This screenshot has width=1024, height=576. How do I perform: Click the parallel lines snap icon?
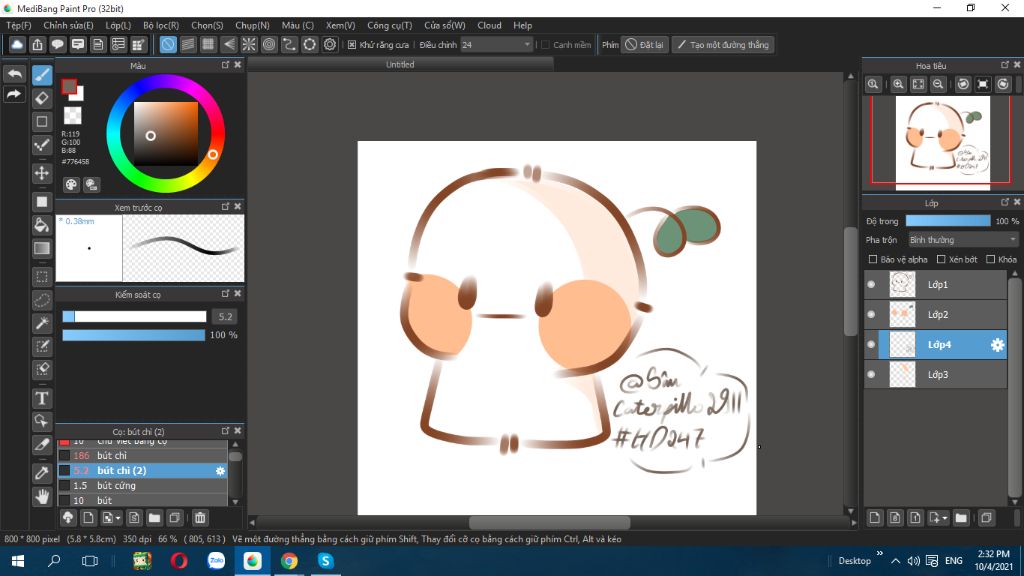click(x=188, y=44)
